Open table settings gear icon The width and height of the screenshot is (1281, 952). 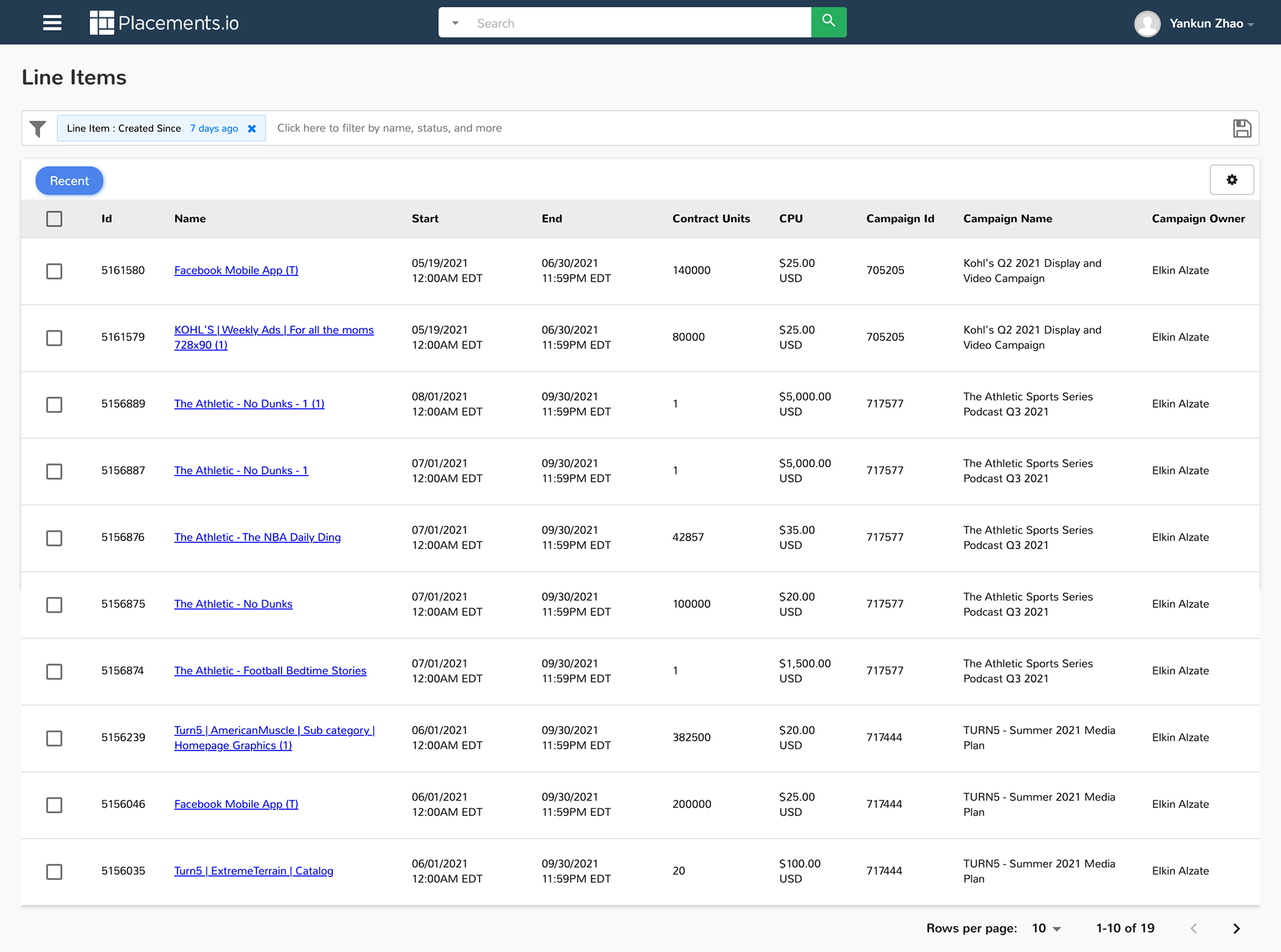pyautogui.click(x=1232, y=180)
